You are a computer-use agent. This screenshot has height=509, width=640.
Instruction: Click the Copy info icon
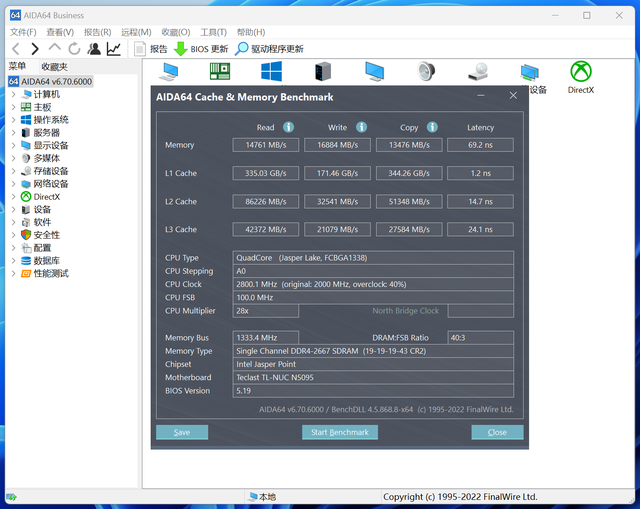(x=432, y=127)
